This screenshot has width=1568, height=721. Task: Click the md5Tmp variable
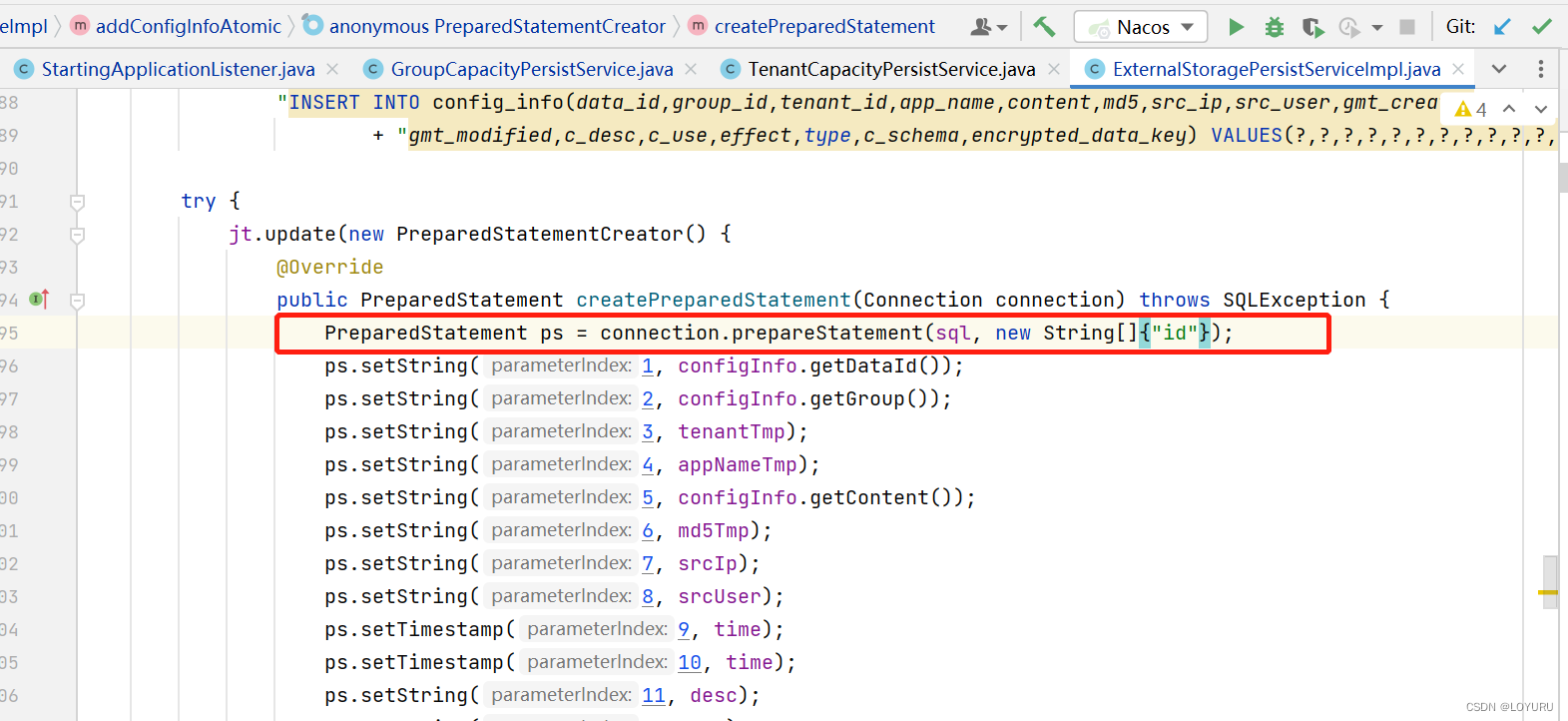714,530
